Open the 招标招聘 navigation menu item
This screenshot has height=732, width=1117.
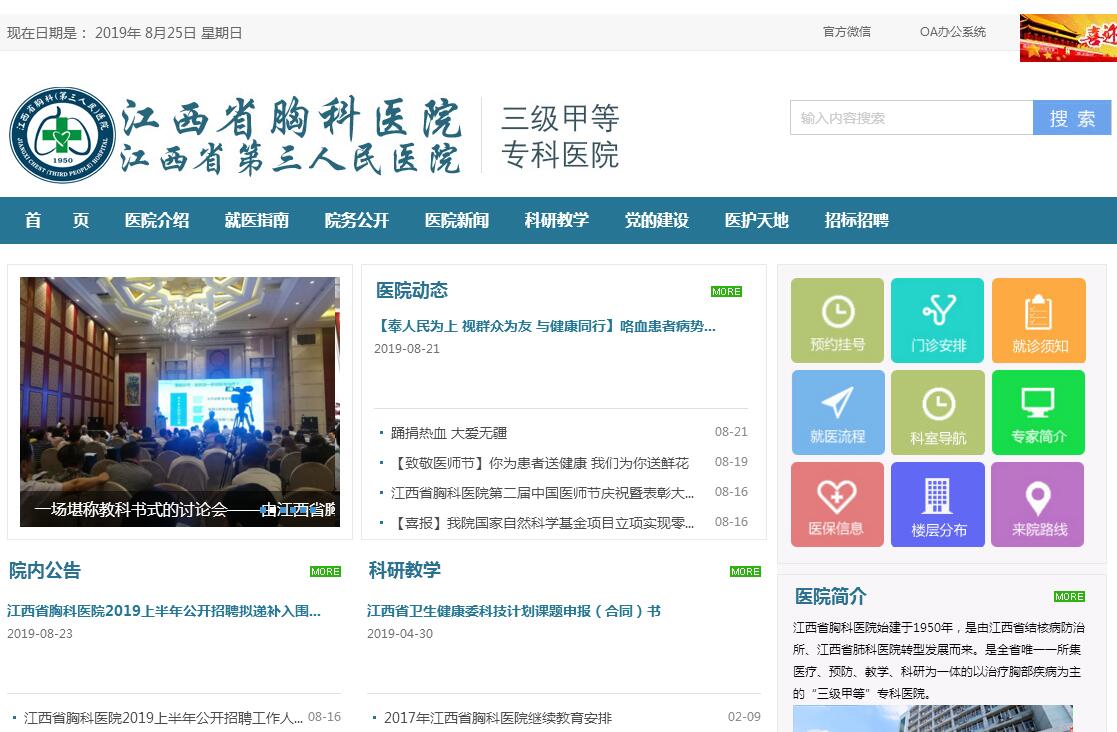[857, 220]
